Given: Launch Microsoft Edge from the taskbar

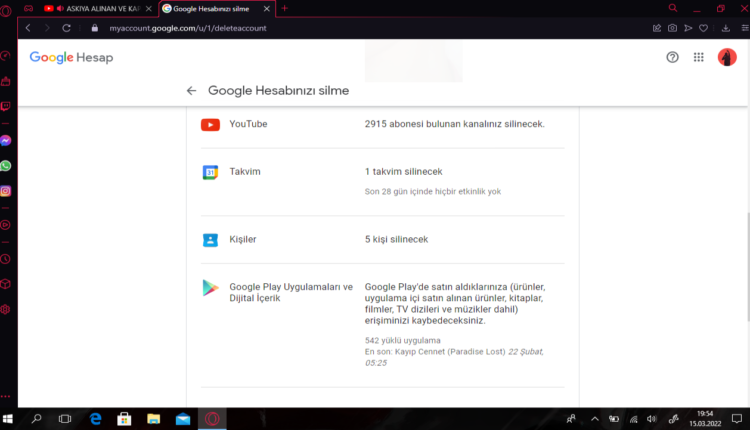Looking at the screenshot, I should click(96, 419).
